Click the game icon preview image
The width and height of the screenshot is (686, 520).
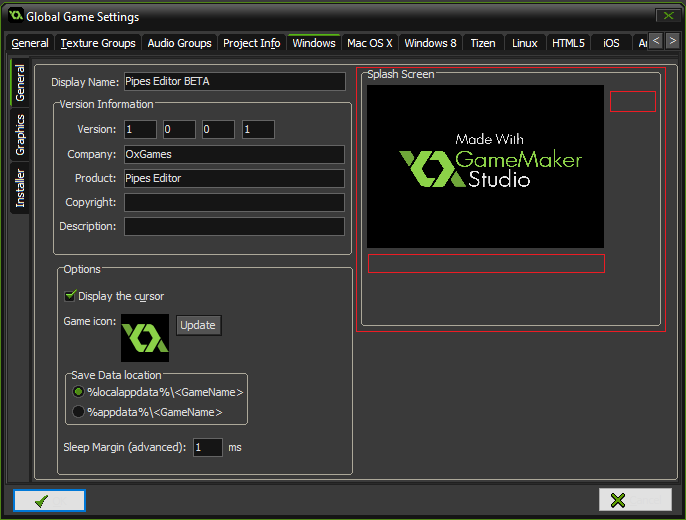tap(145, 338)
